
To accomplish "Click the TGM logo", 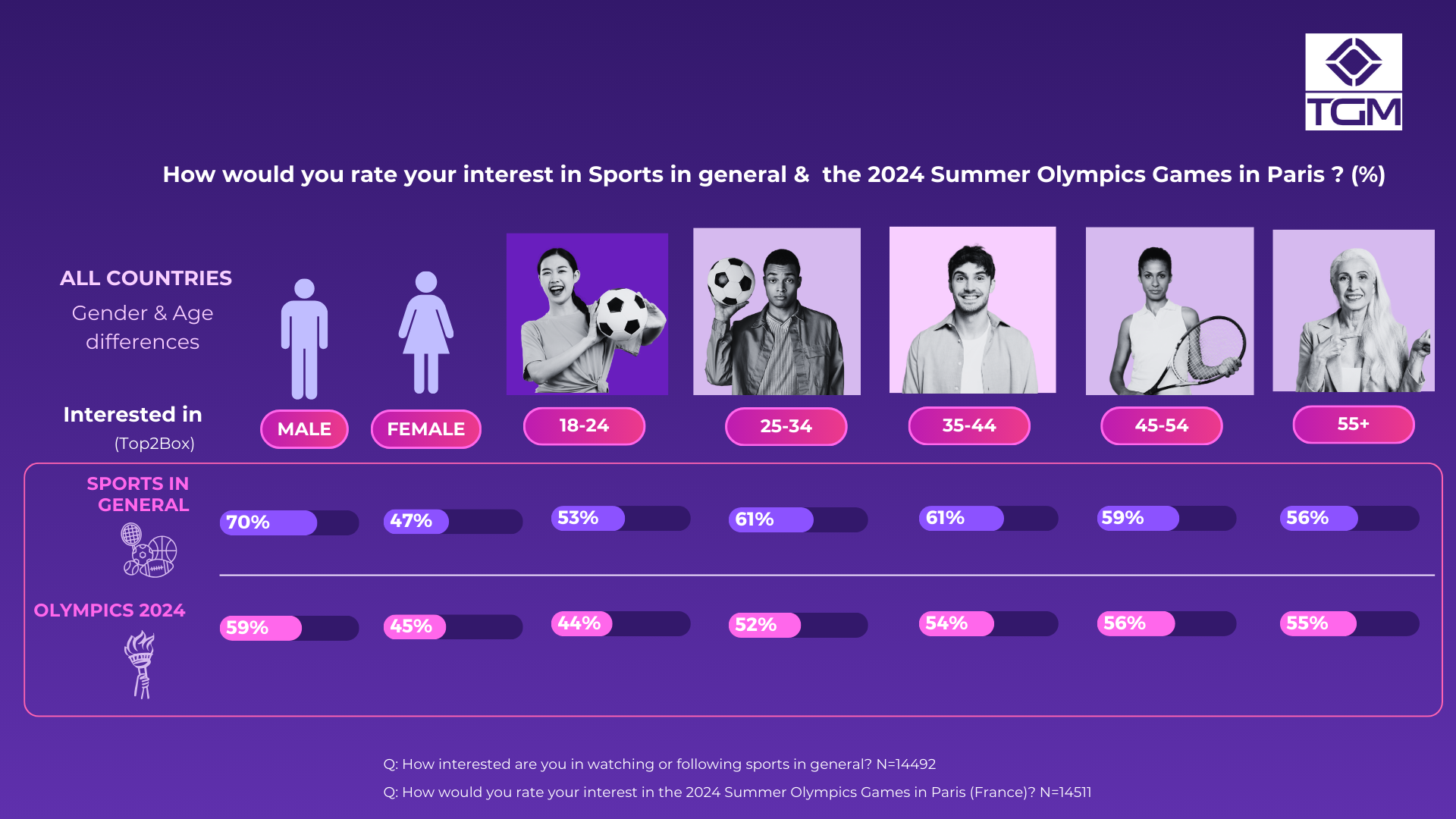I will 1353,82.
